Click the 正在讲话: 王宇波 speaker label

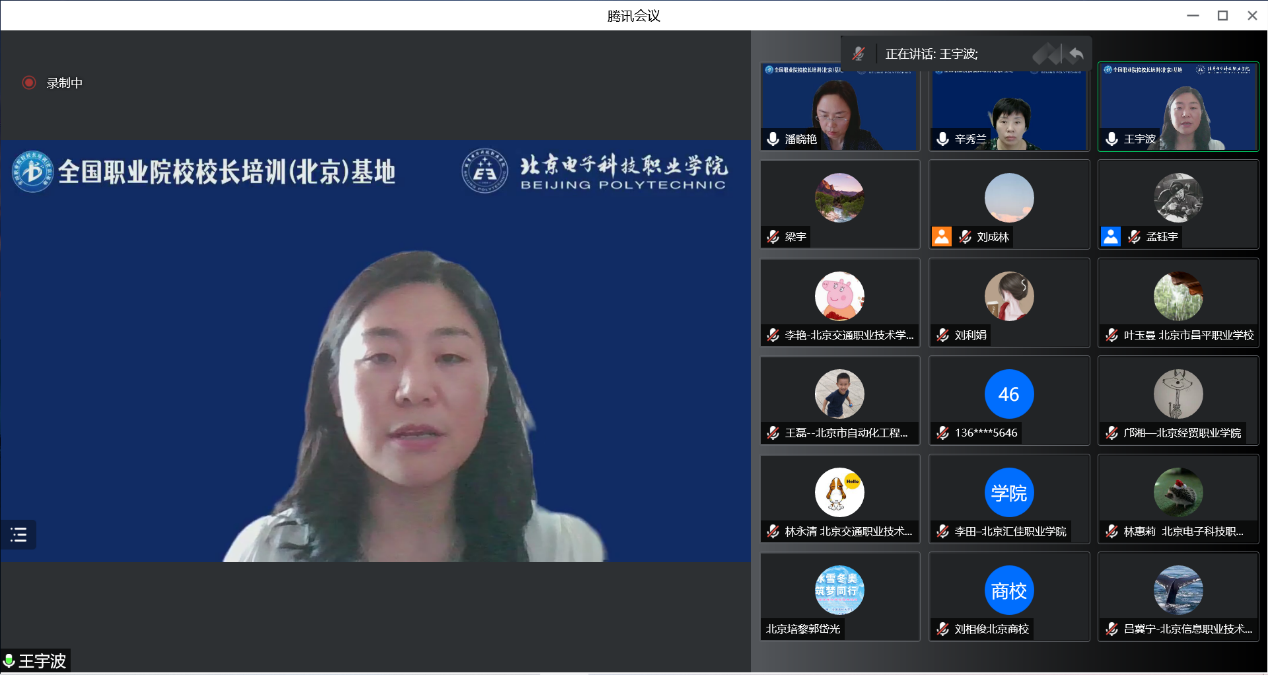(931, 53)
